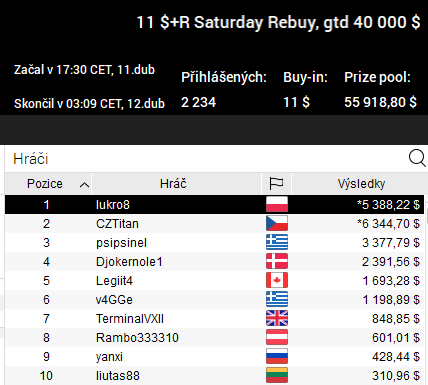
Task: Click UK flag next to TerminalVXII
Action: point(277,318)
